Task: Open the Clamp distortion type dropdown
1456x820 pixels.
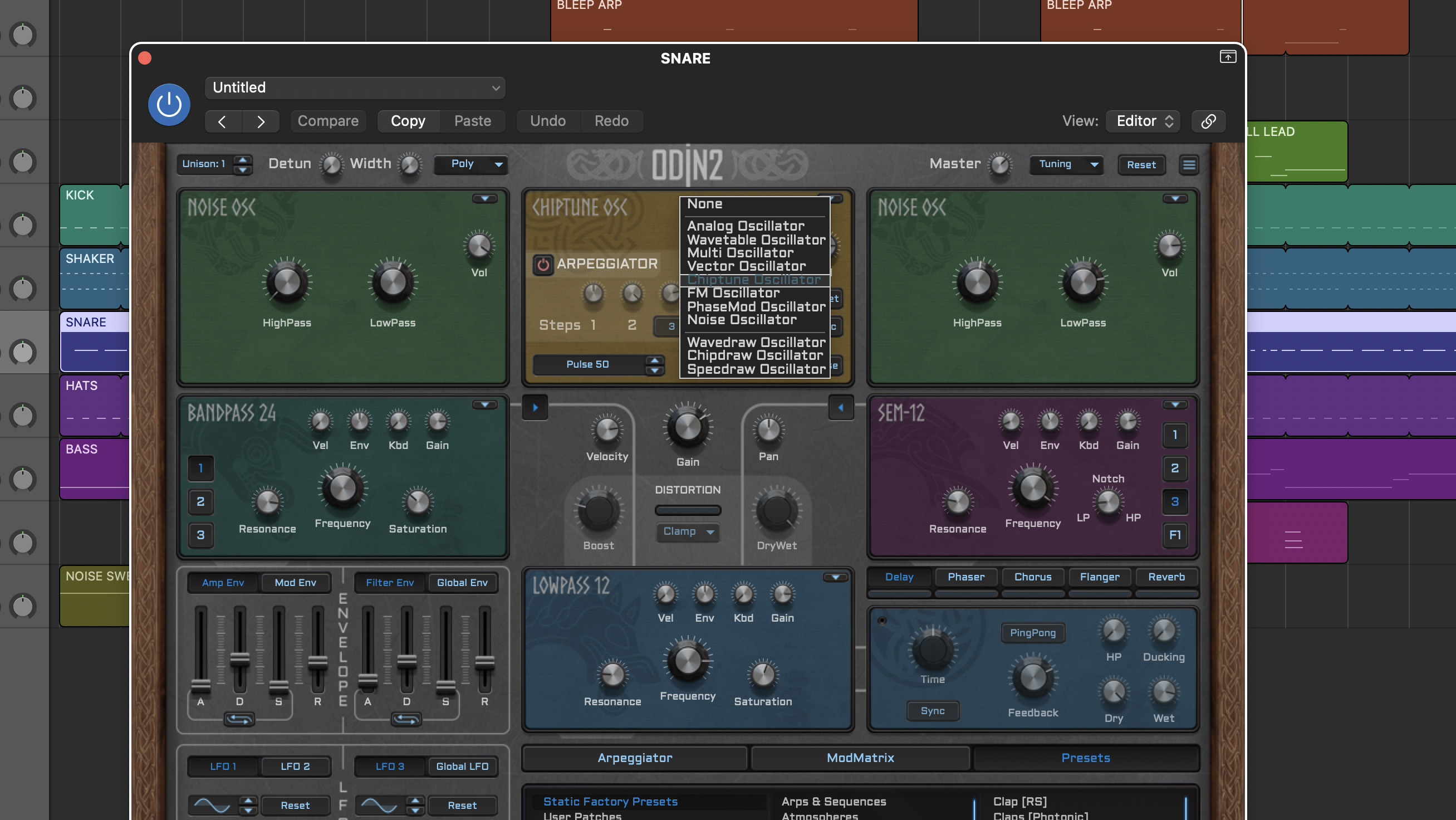Action: [687, 531]
